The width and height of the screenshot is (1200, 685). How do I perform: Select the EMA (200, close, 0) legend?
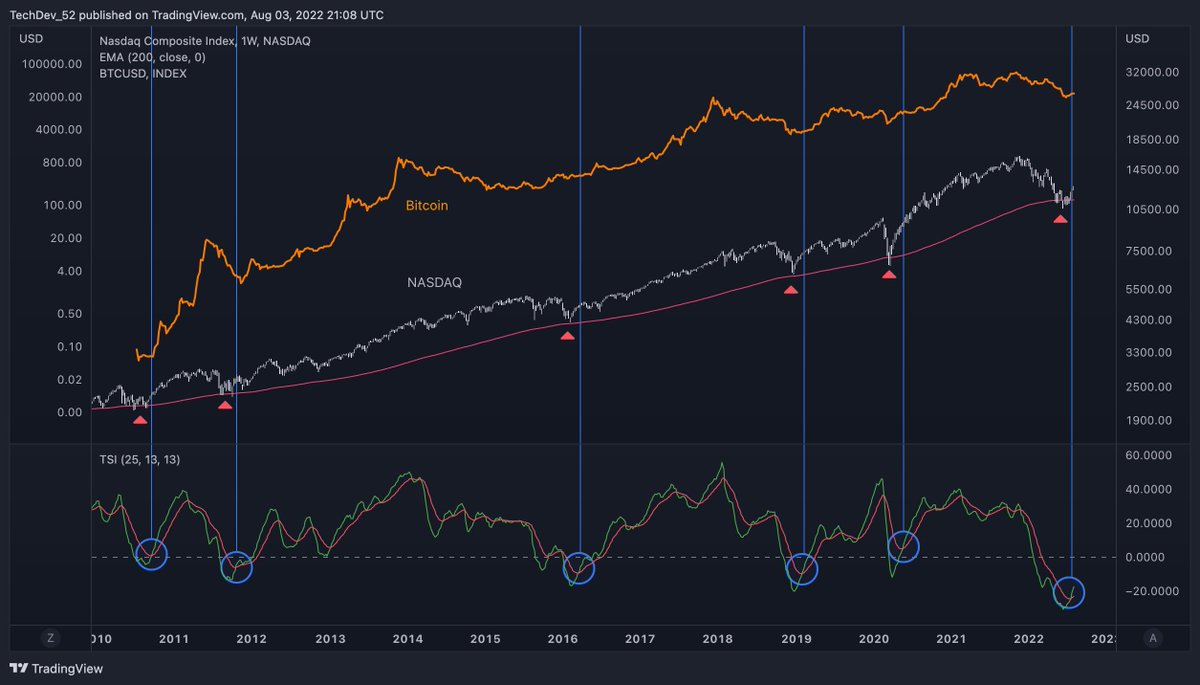click(x=152, y=57)
